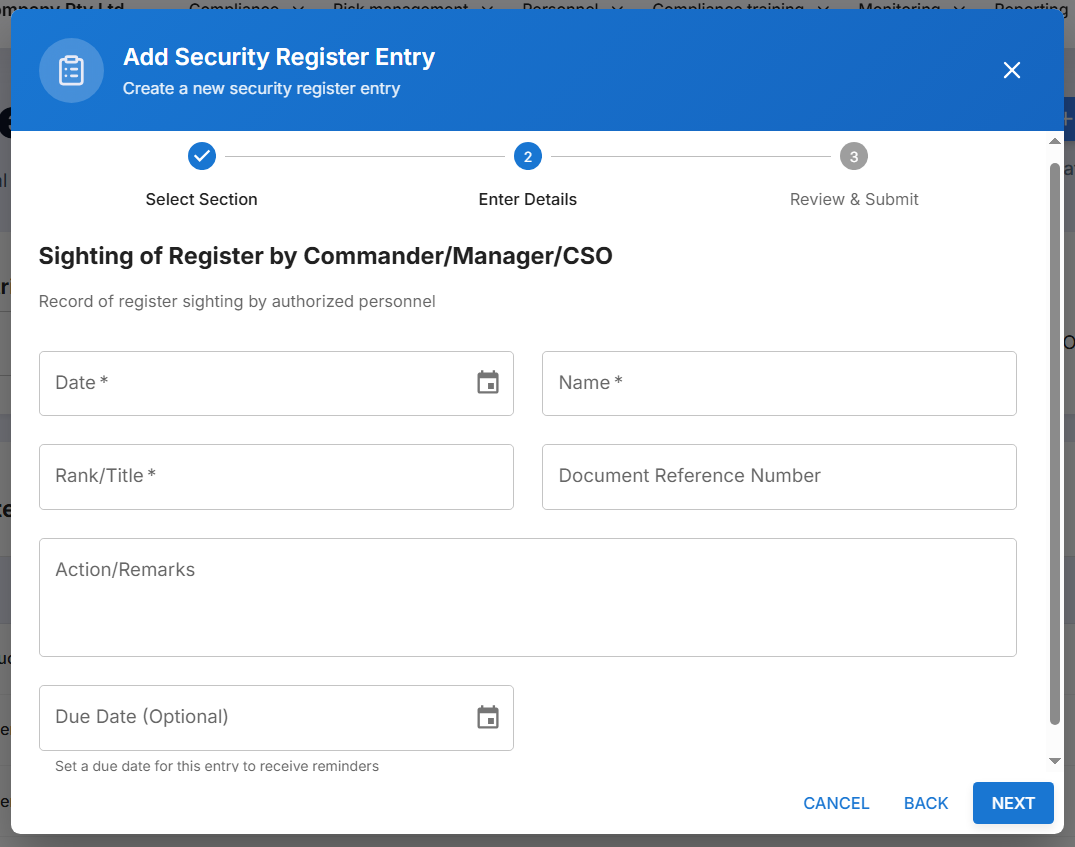Focus the Document Reference Number field
The image size is (1075, 847).
(779, 476)
